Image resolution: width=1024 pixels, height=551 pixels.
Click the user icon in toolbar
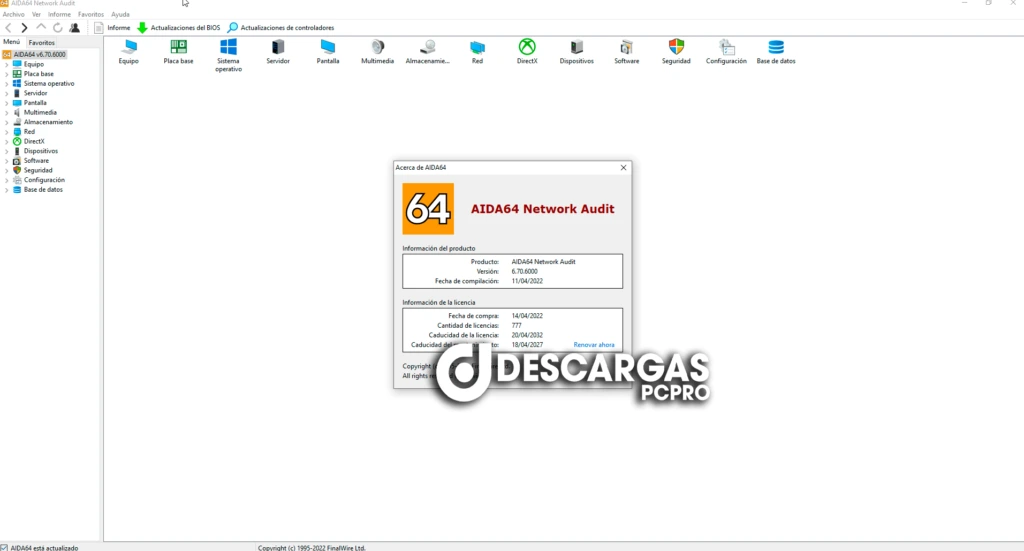[75, 28]
